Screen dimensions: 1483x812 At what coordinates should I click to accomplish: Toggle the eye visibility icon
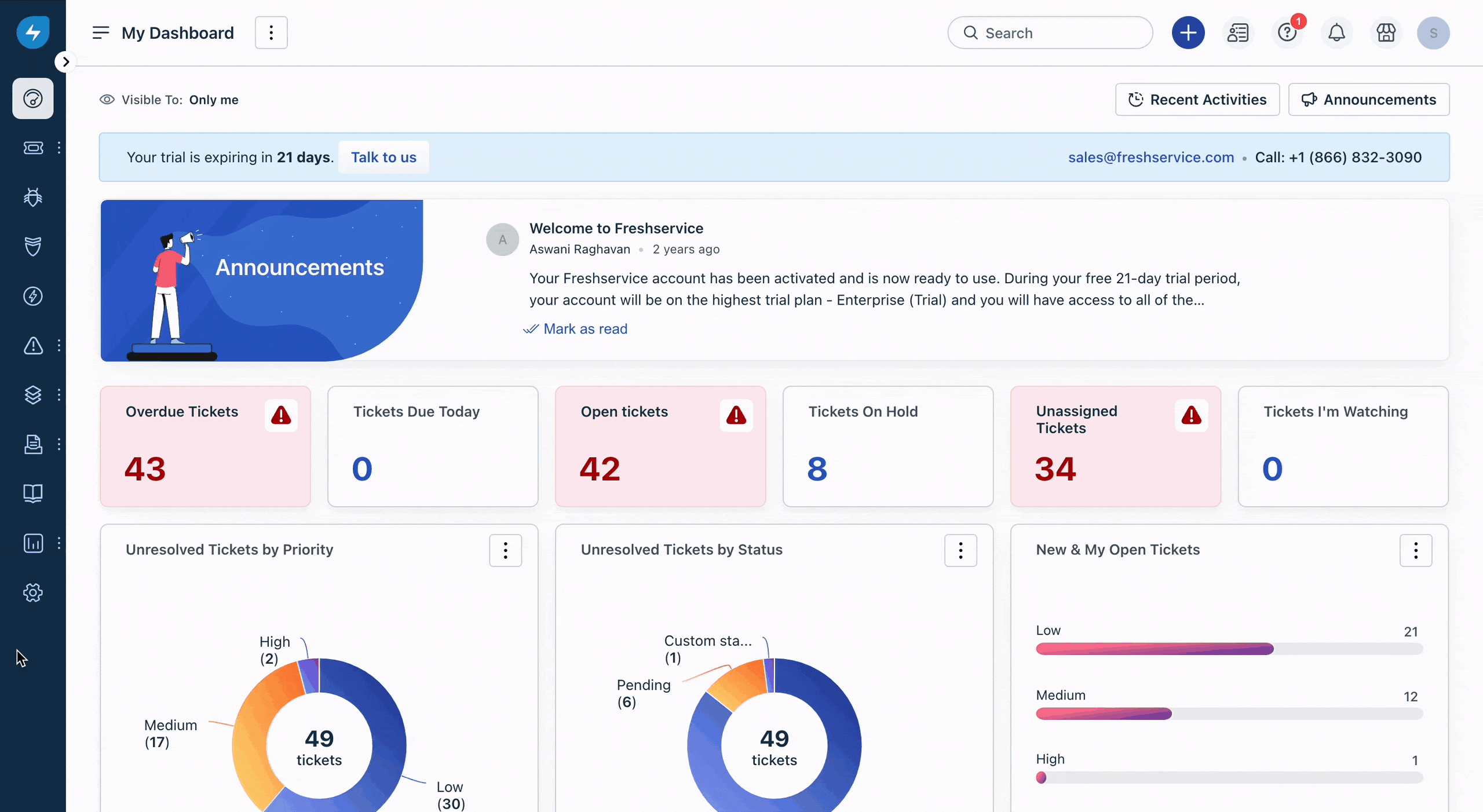(106, 99)
